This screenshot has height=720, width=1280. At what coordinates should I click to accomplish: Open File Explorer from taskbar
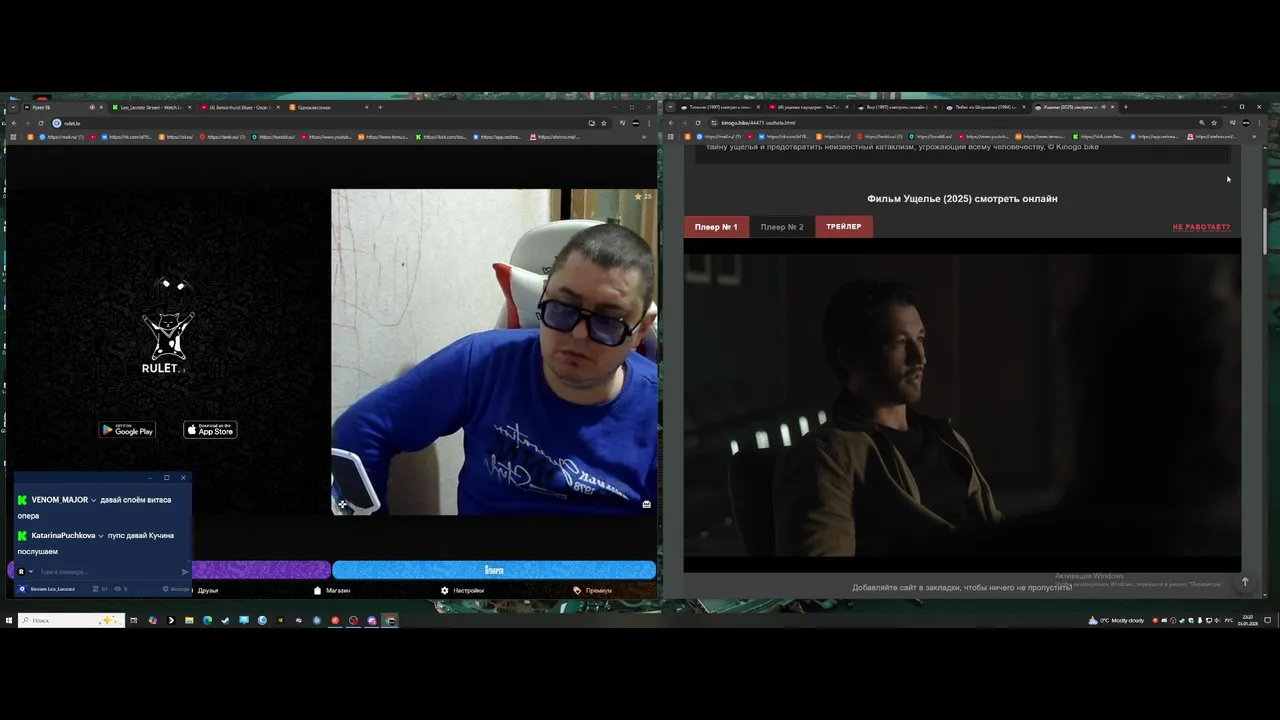click(189, 620)
